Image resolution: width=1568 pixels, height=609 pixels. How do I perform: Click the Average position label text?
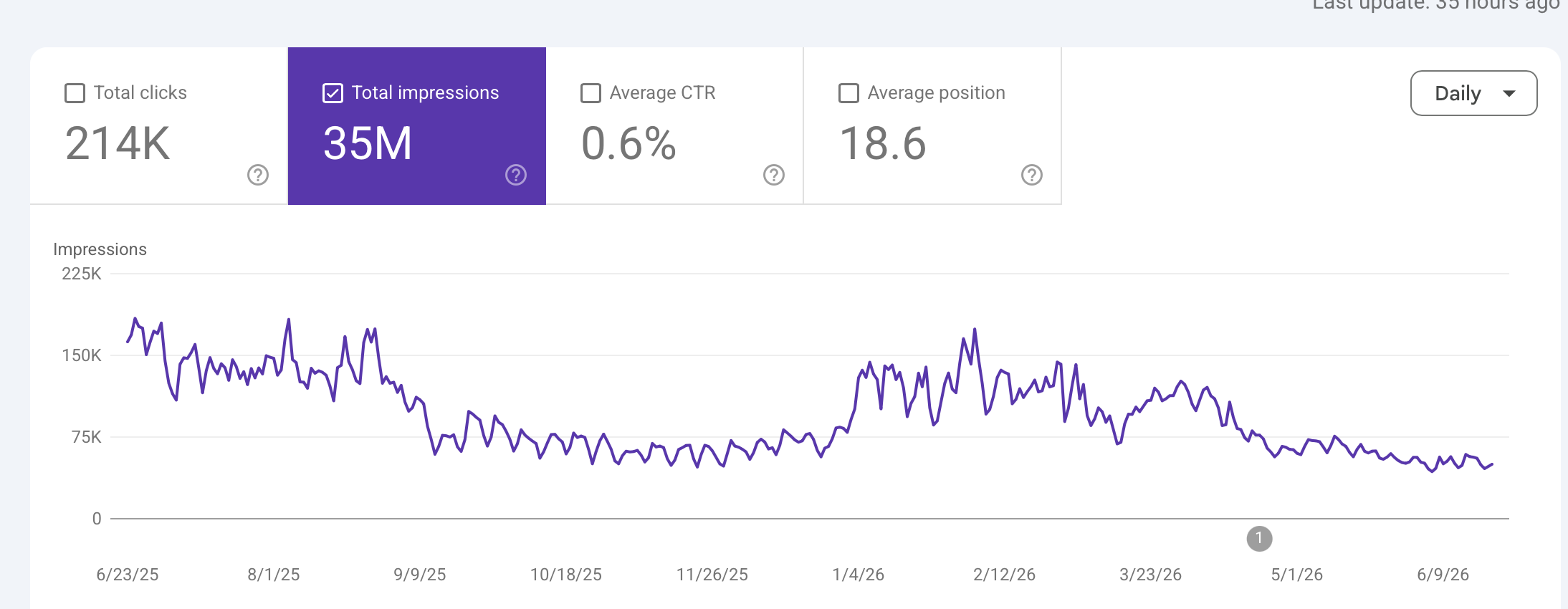coord(937,93)
